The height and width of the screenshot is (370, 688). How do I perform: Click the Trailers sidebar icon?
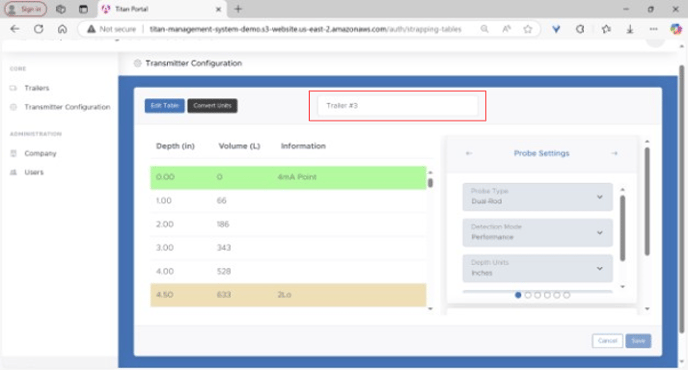click(13, 88)
